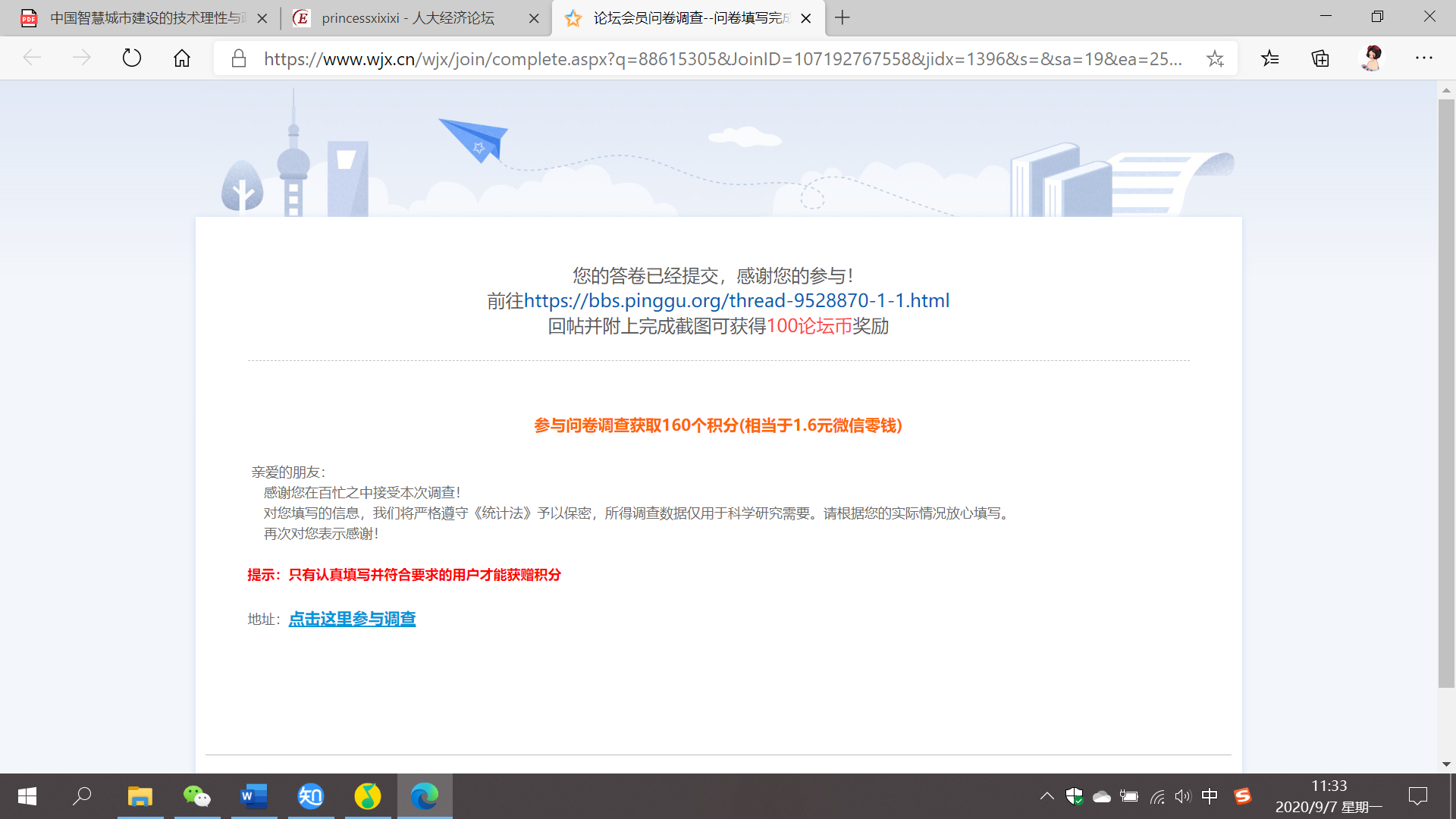The height and width of the screenshot is (819, 1456).
Task: Switch to the princessxixixi forum tab
Action: coord(408,18)
